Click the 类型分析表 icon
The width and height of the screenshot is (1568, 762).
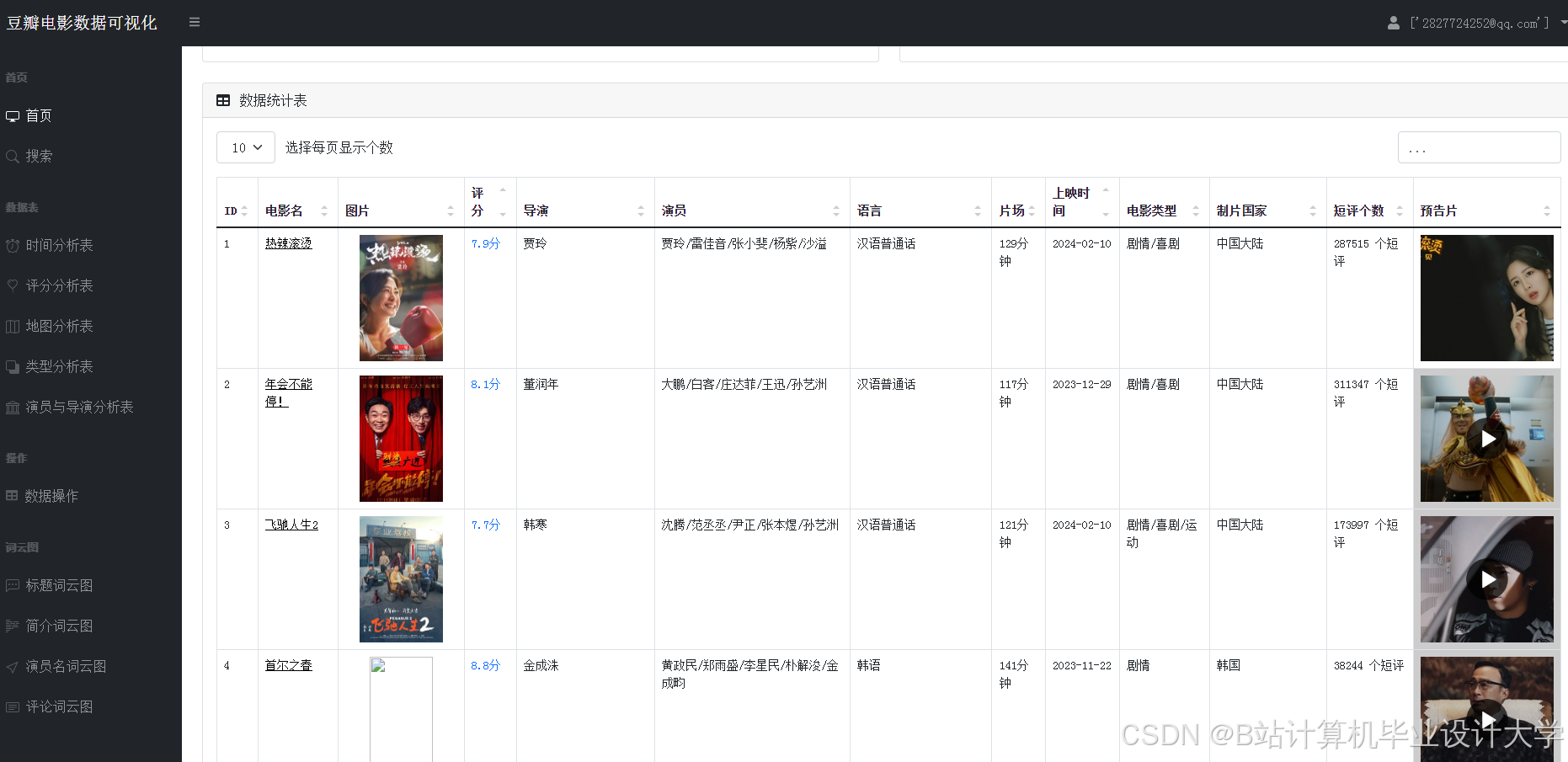[x=13, y=367]
